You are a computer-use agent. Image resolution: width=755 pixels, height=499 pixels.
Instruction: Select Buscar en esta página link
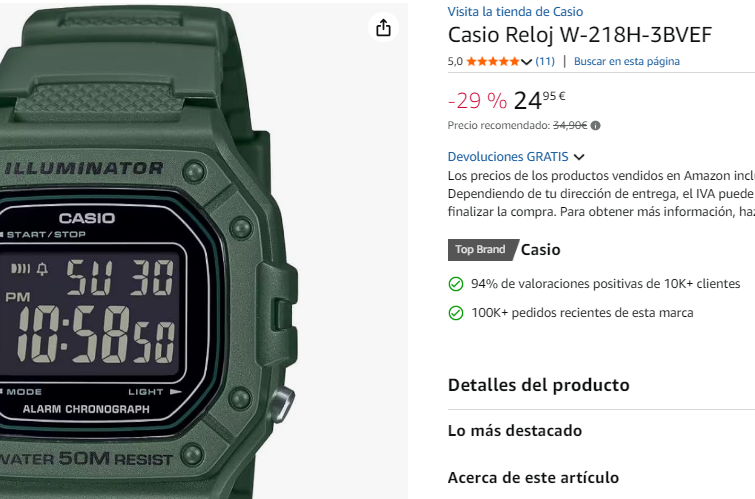[626, 61]
